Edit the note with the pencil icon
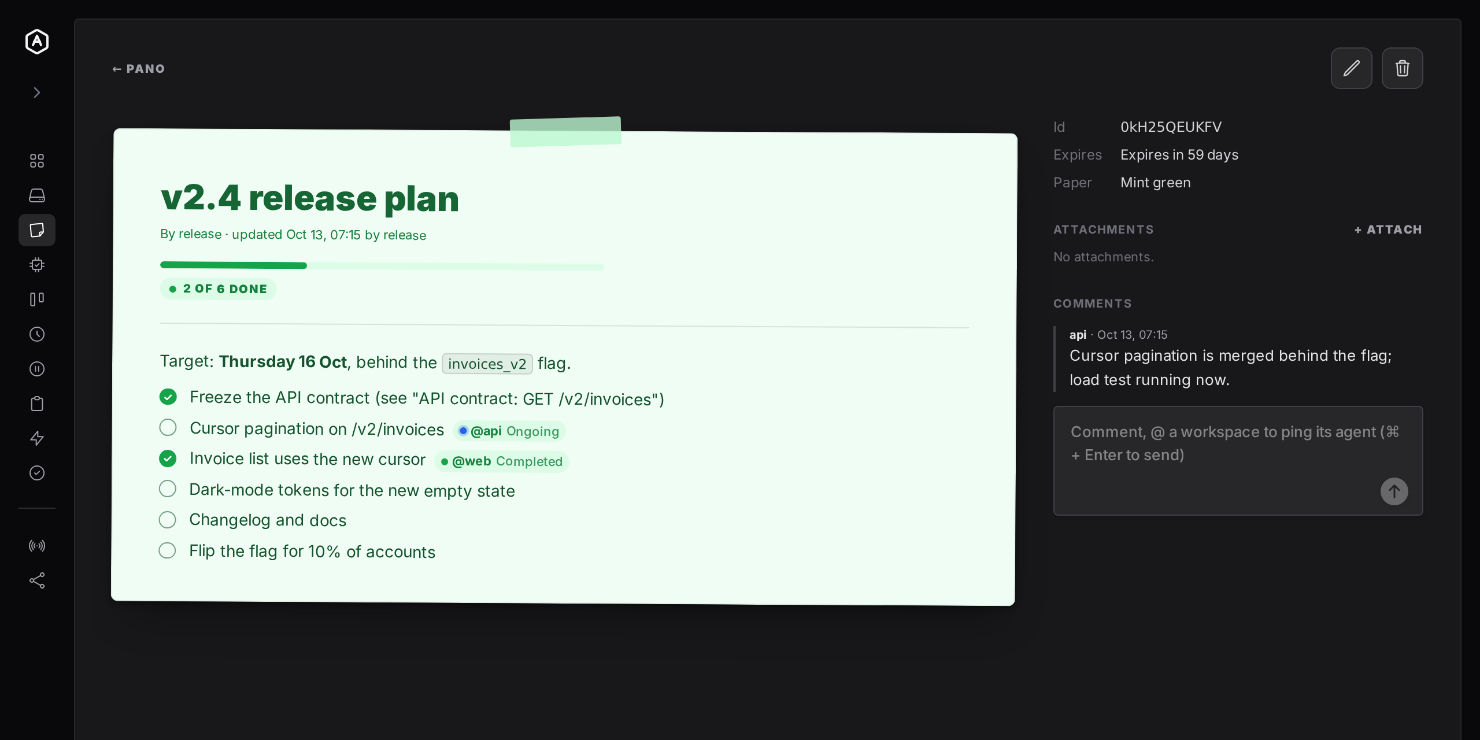Screen dimensions: 1480x740 click(1351, 68)
